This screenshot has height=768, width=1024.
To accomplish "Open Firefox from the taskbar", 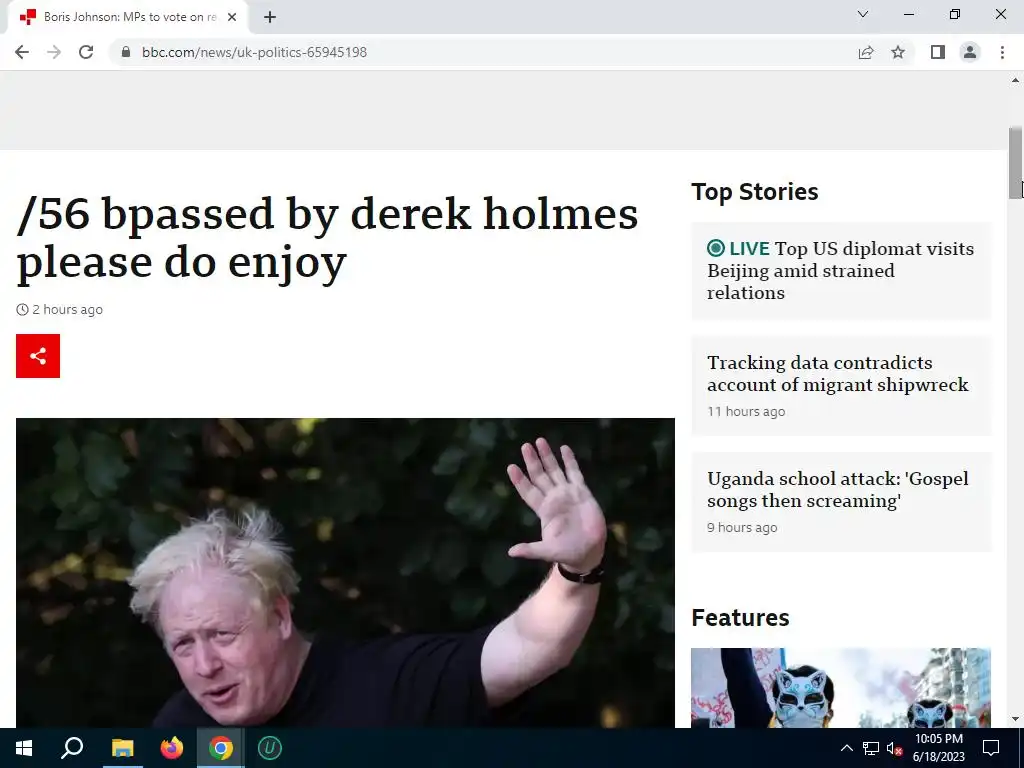I will click(172, 748).
